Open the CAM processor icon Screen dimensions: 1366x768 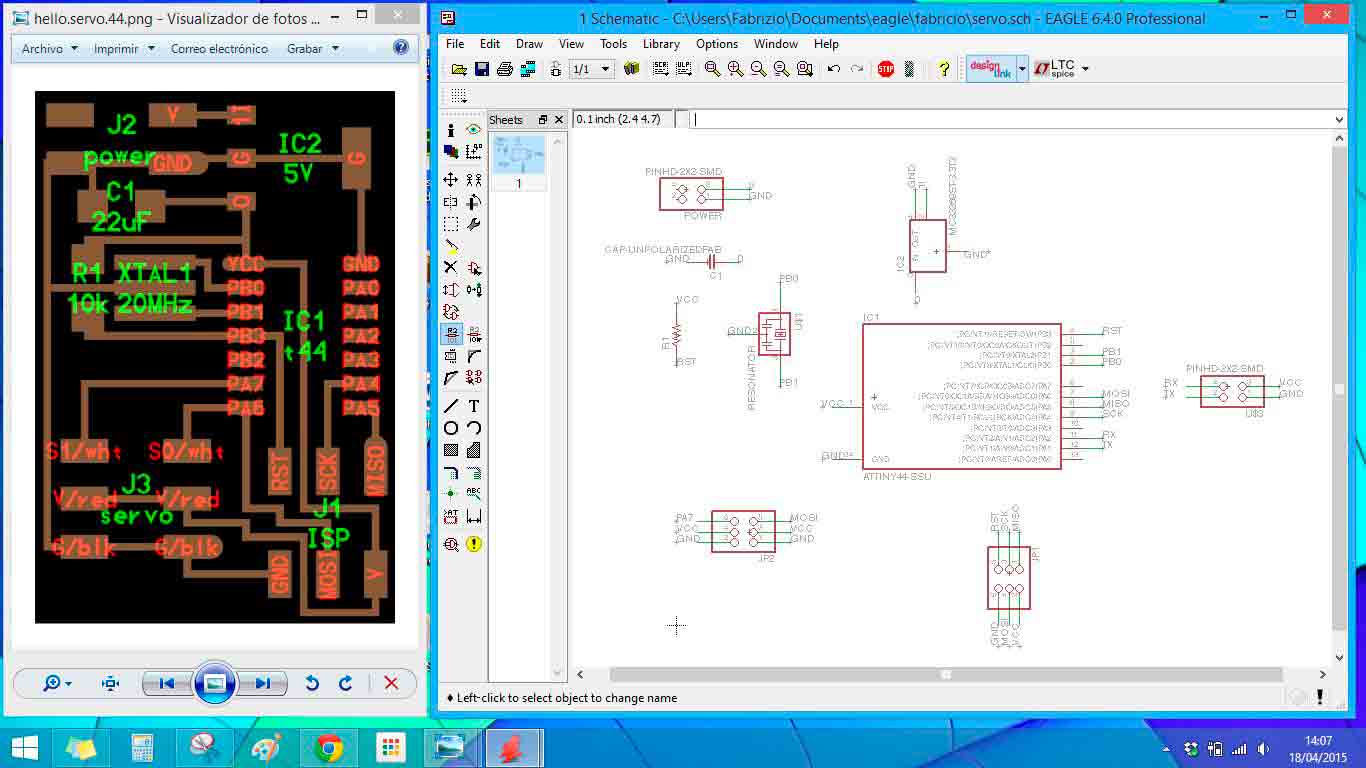(528, 69)
